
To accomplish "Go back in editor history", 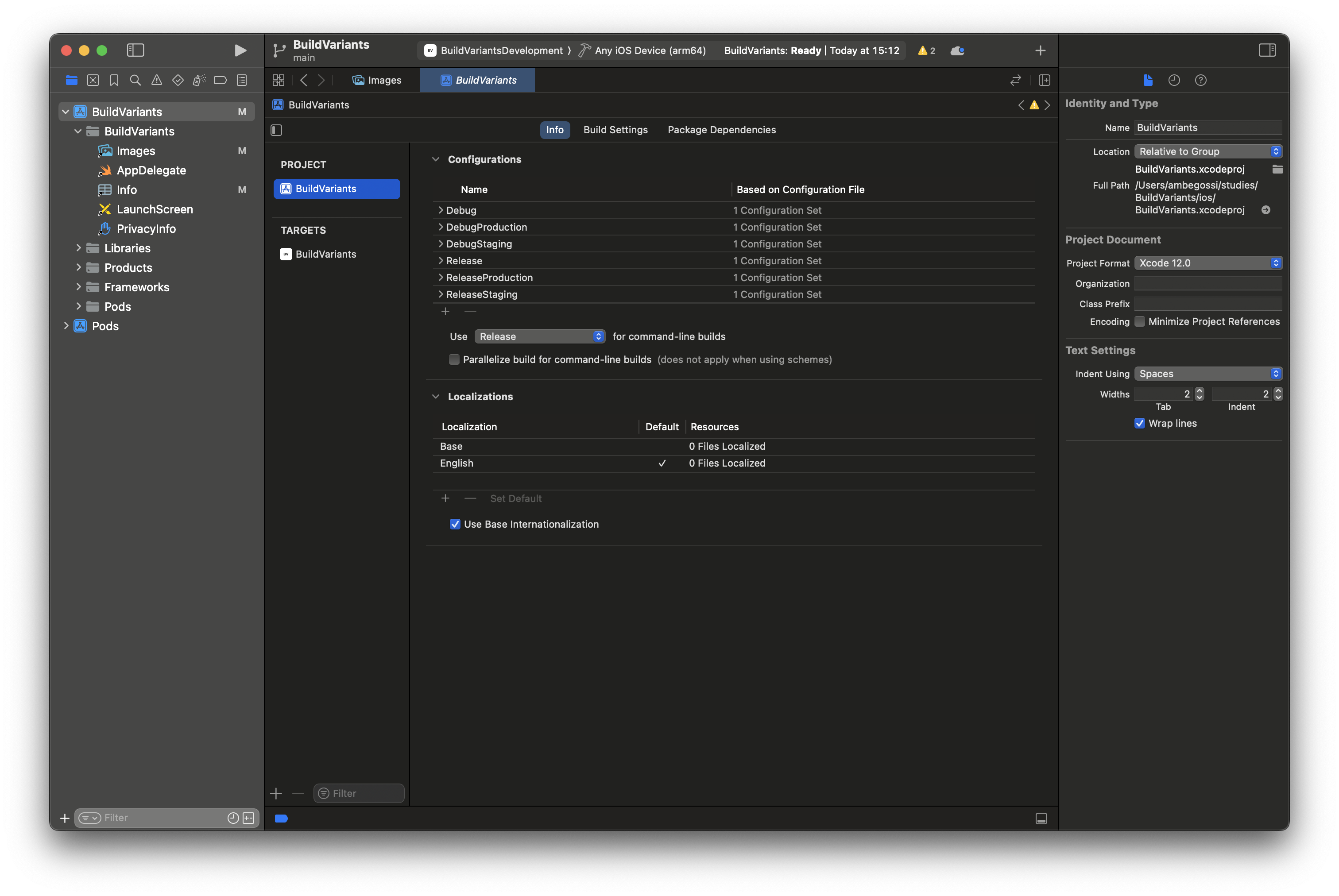I will tap(304, 81).
